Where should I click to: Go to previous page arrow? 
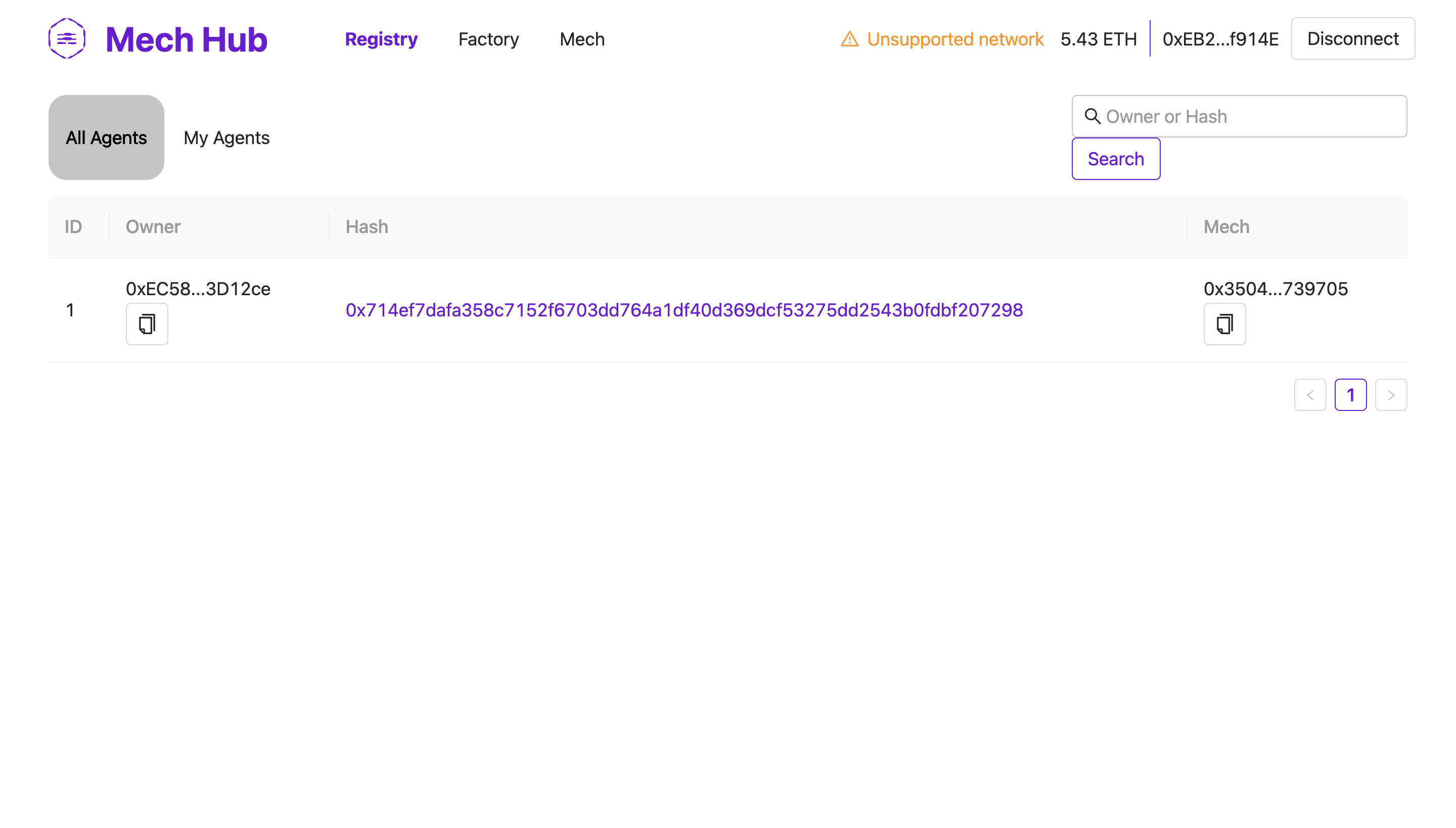1310,395
